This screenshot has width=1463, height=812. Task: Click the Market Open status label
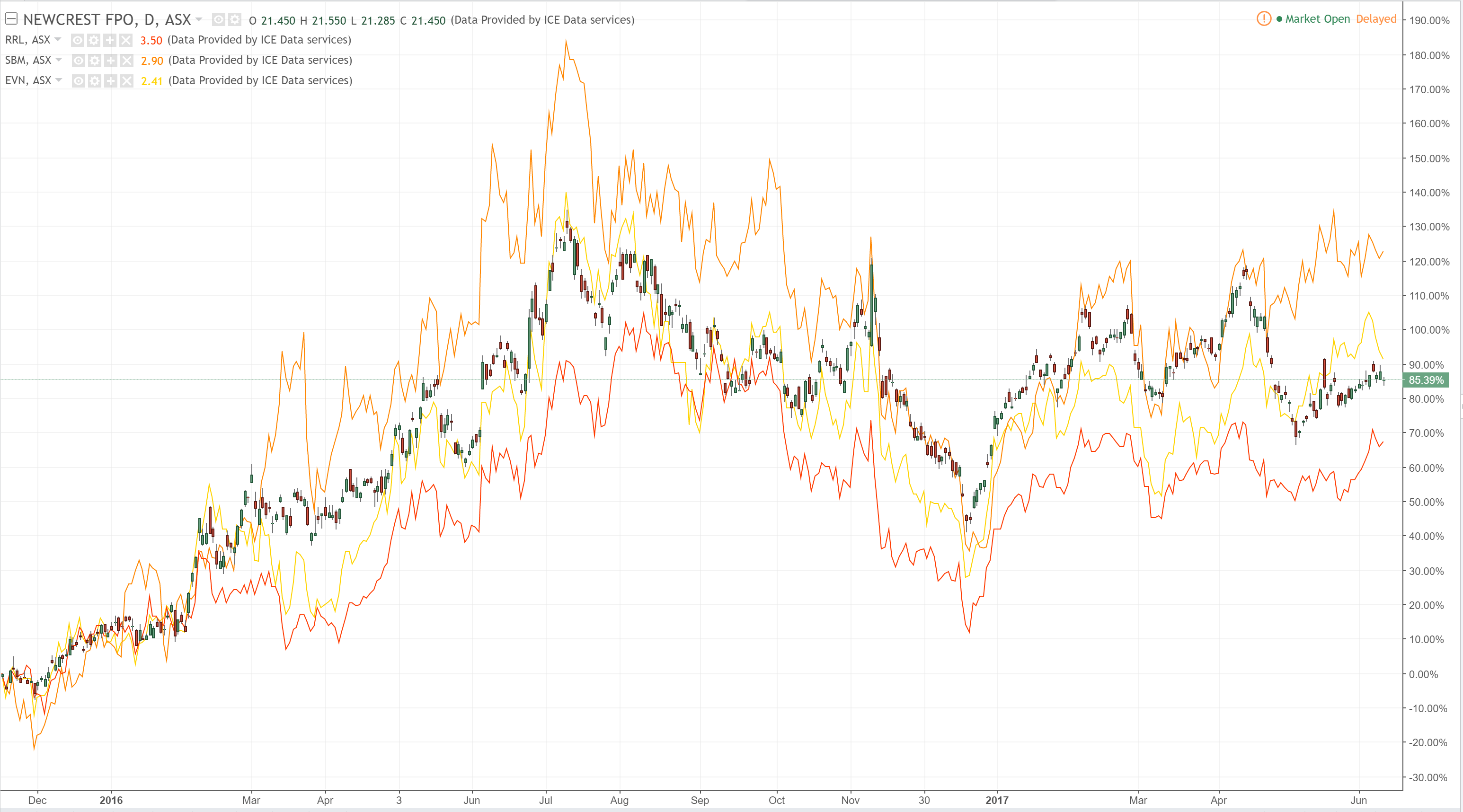1317,19
